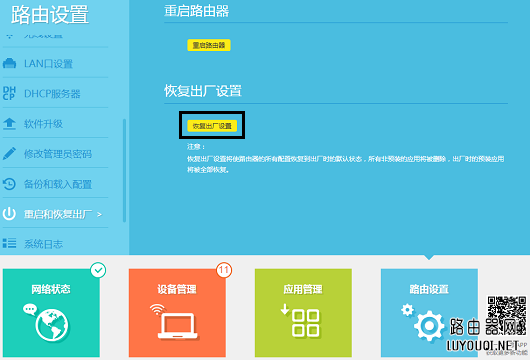Screen dimensions: 530x360
Task: Click the globe icon in 网络状态 tile
Action: [x=52, y=325]
